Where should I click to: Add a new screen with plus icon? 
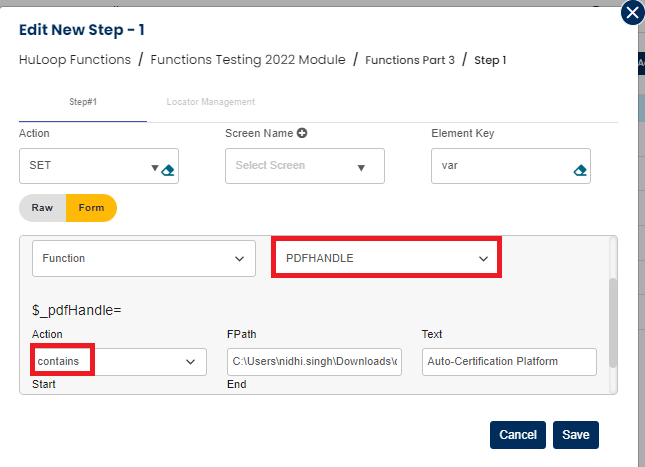[x=301, y=133]
